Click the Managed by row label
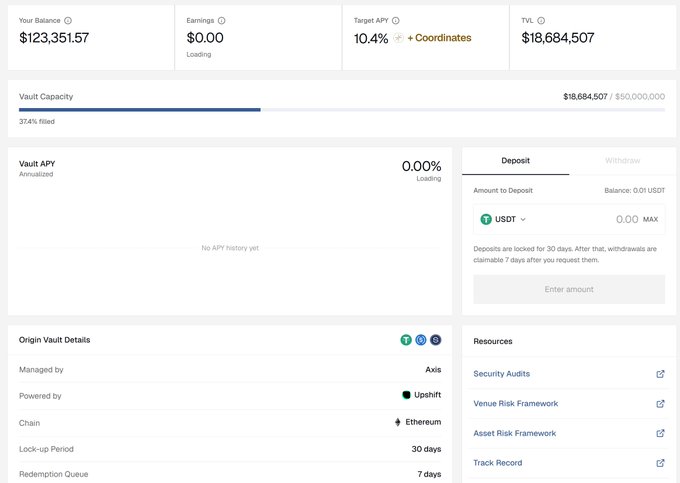This screenshot has width=680, height=483. click(x=41, y=370)
